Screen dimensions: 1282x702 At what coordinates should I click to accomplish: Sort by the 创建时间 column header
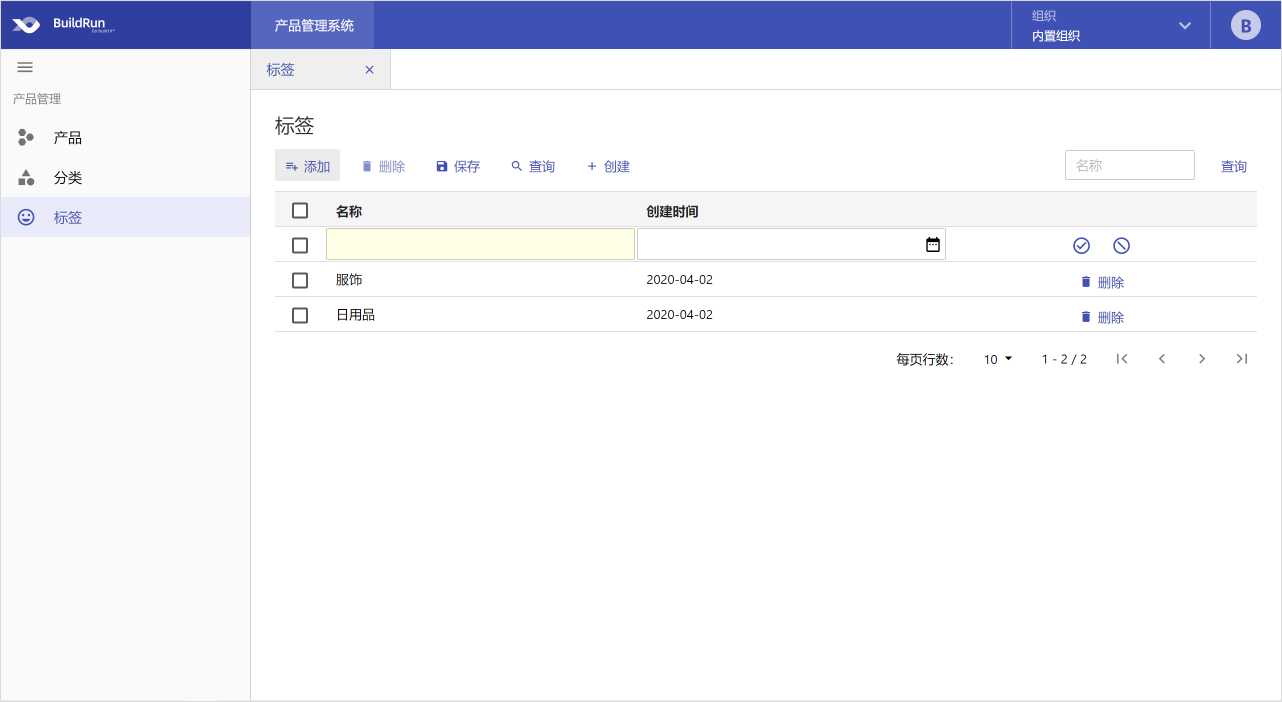coord(673,211)
